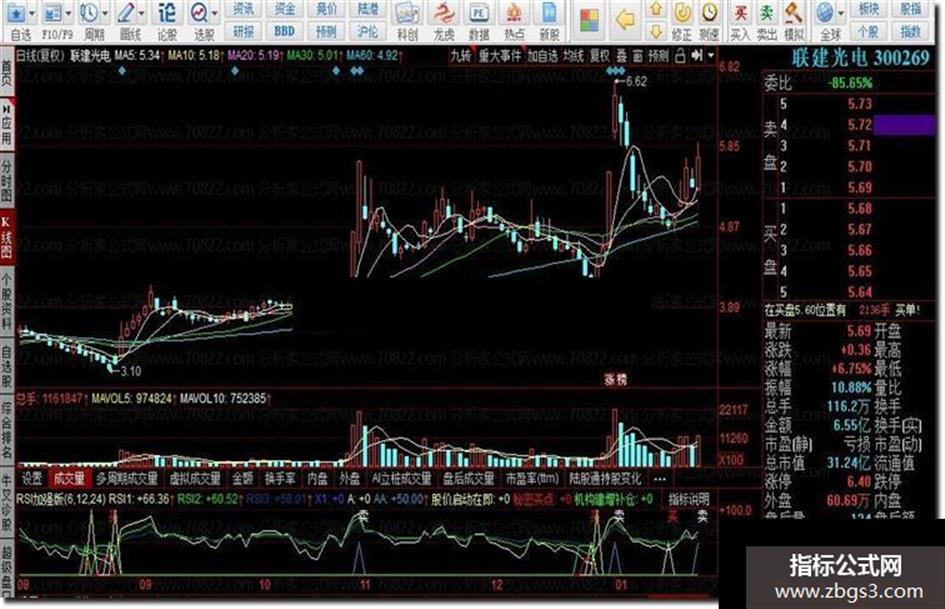Click buy level 1 price 5.68
This screenshot has height=609, width=945.
pyautogui.click(x=860, y=209)
